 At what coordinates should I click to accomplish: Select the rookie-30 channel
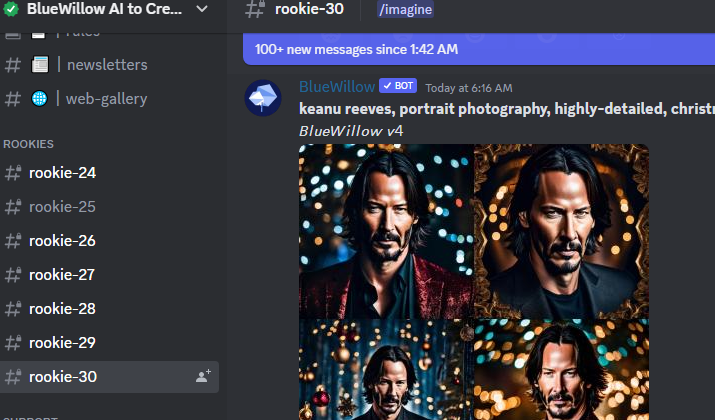coord(109,377)
